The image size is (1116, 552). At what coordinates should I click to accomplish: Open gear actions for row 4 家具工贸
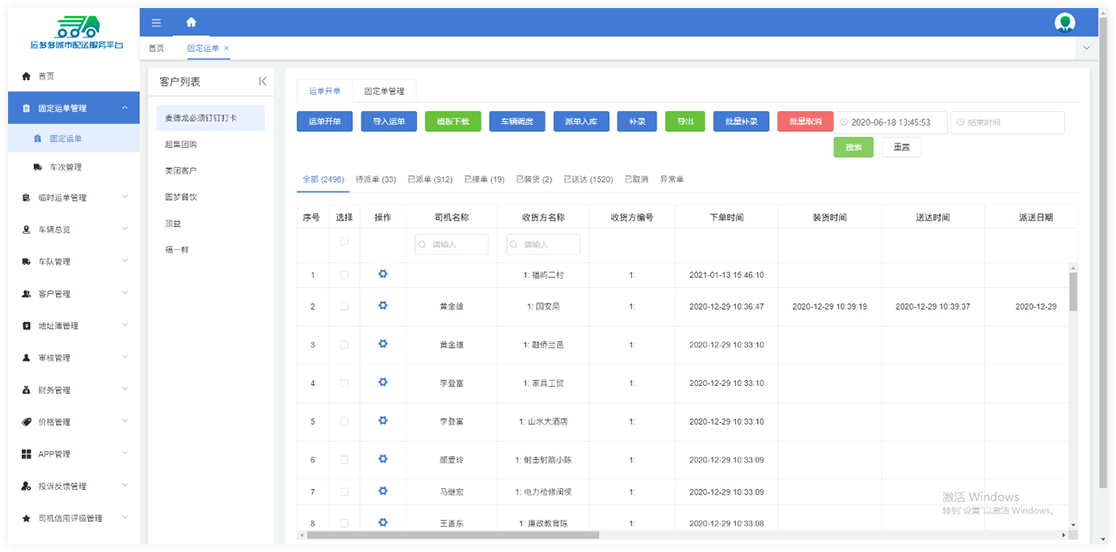[383, 382]
